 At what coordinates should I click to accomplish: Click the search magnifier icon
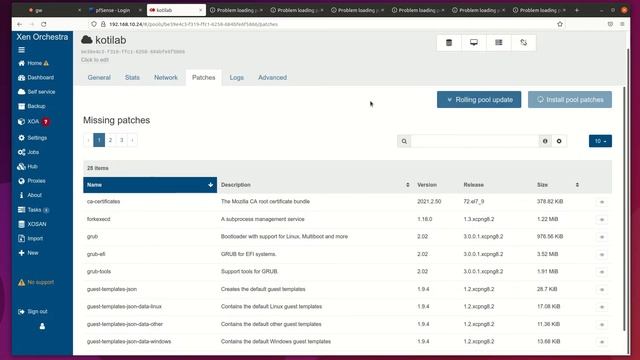[404, 141]
